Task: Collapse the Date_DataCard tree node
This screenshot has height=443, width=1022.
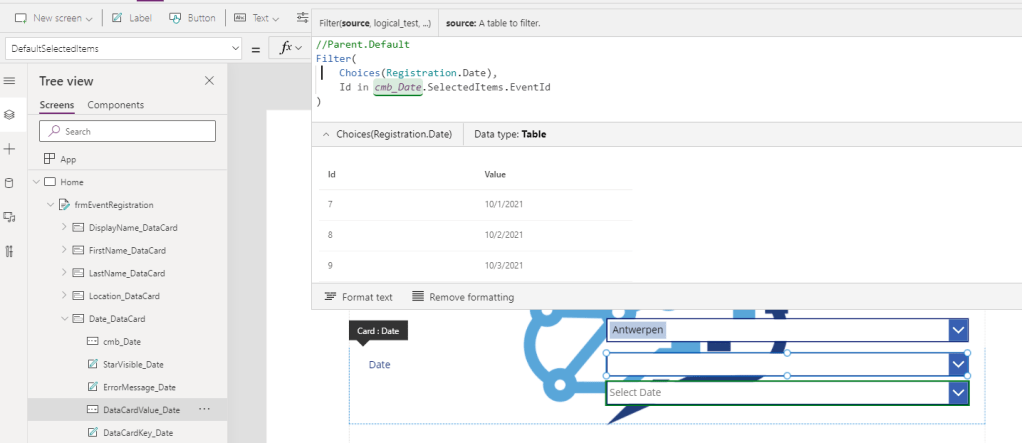Action: pyautogui.click(x=66, y=319)
